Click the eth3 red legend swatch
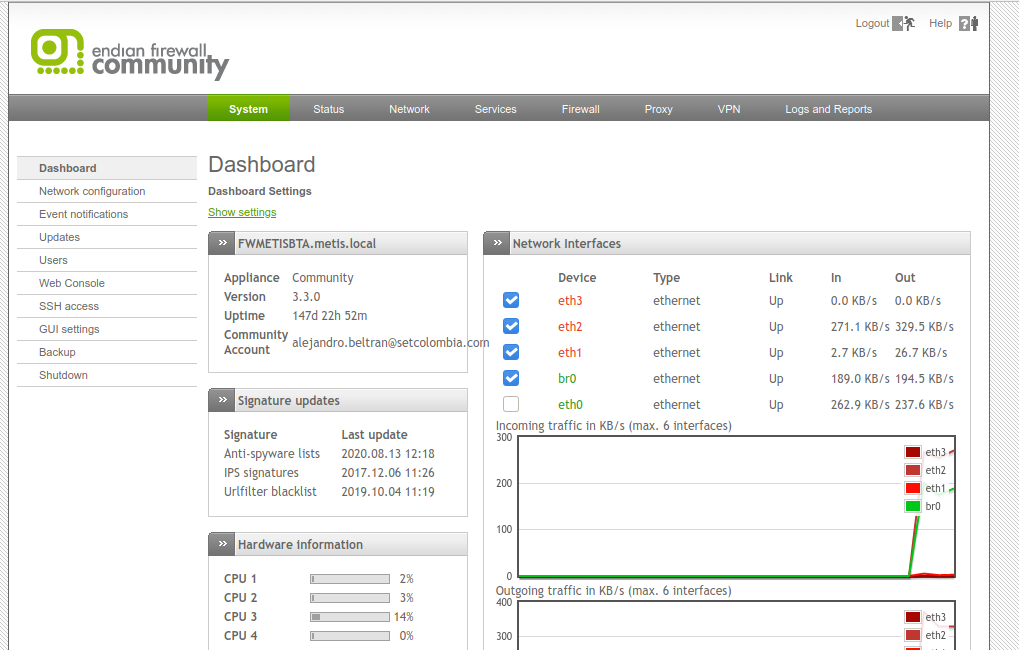The width and height of the screenshot is (1019, 650). tap(912, 452)
